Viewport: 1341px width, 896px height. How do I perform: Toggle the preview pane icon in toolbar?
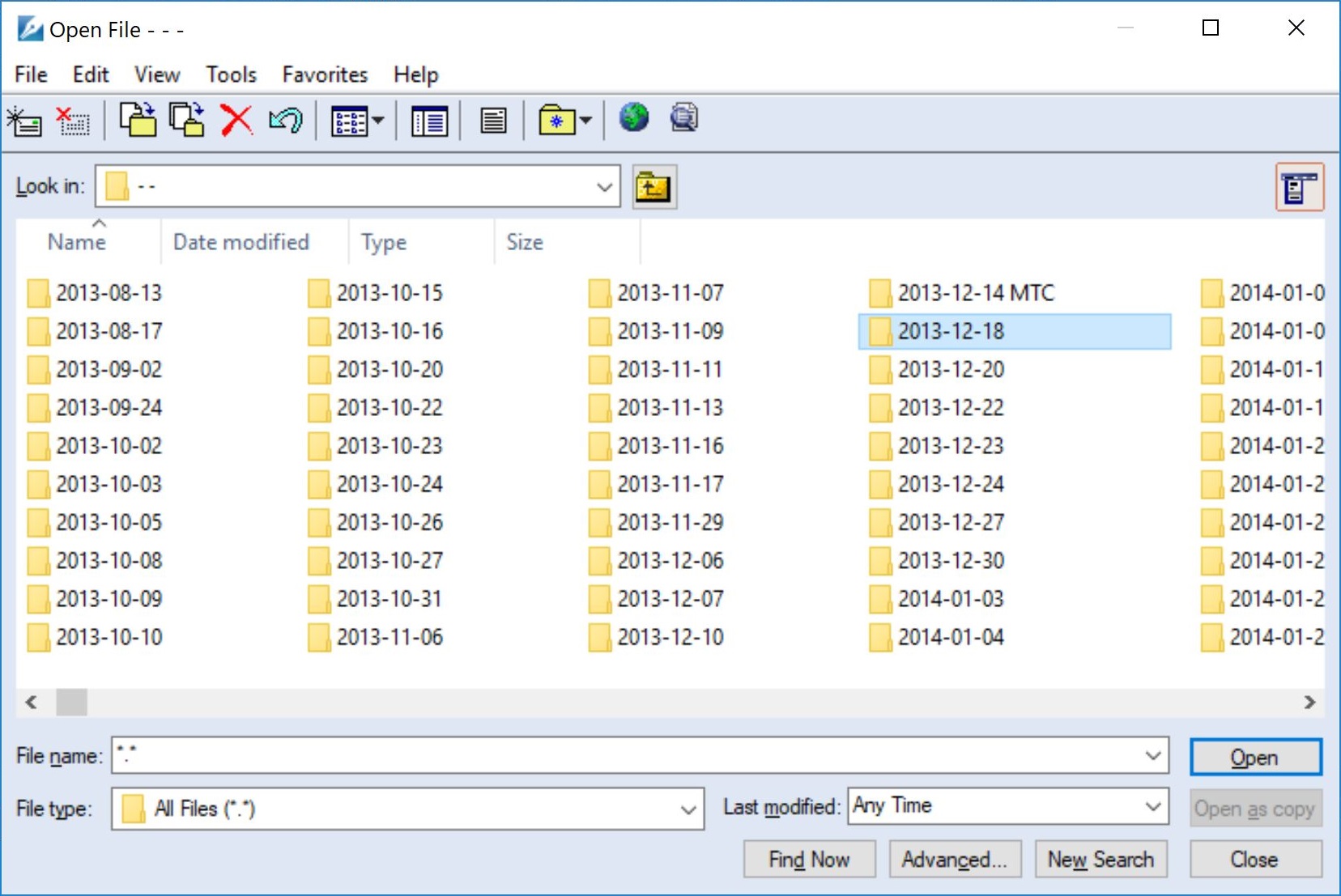coord(429,121)
